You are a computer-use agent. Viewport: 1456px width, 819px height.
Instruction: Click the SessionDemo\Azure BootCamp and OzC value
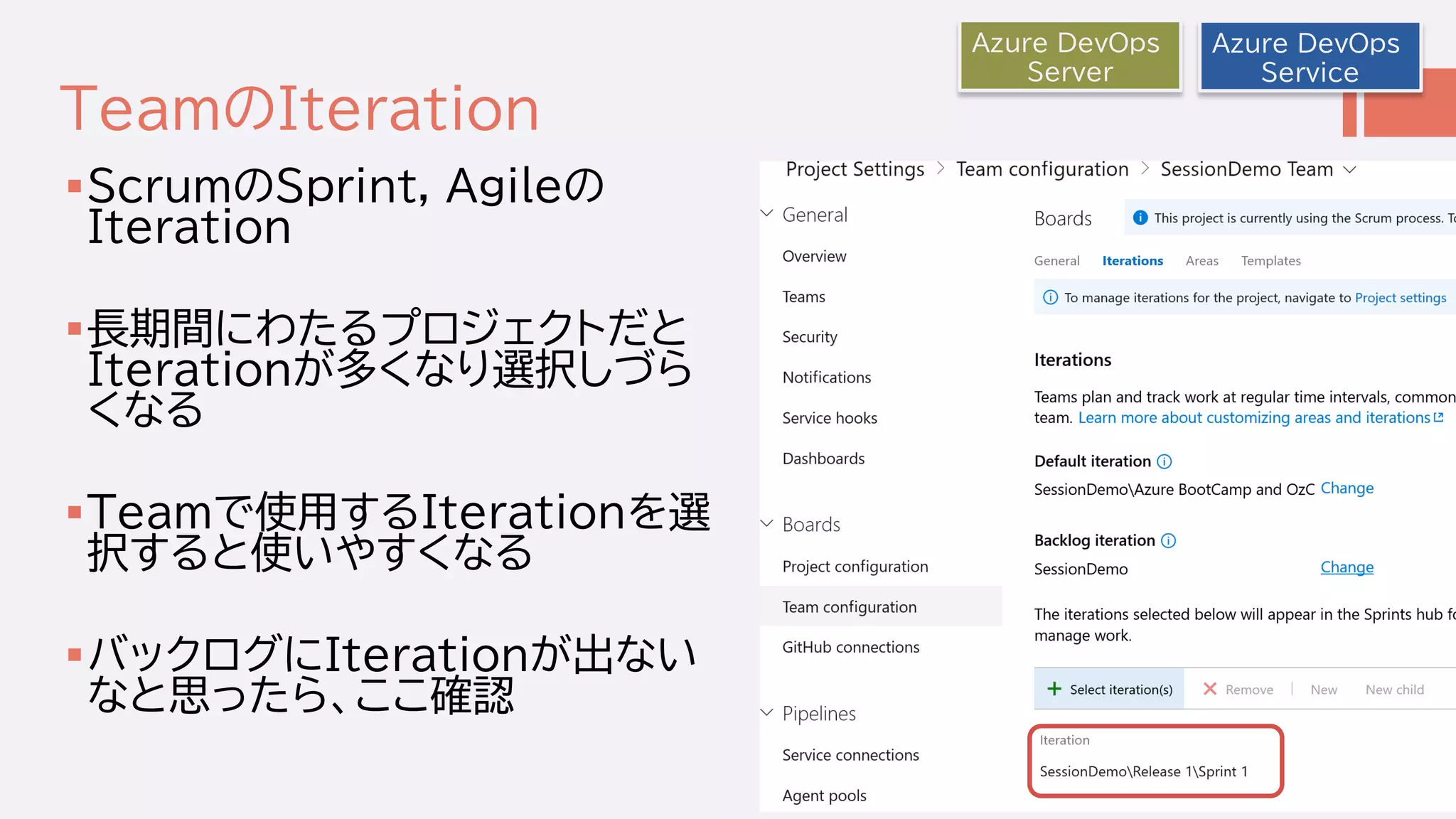coord(1174,490)
